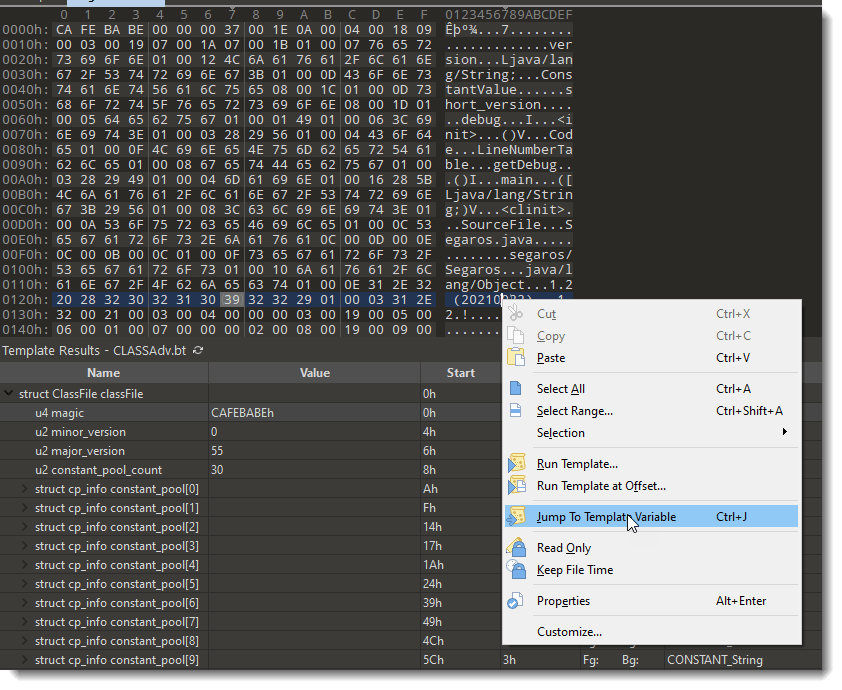Click the Read Only lock icon
842x690 pixels.
(517, 548)
